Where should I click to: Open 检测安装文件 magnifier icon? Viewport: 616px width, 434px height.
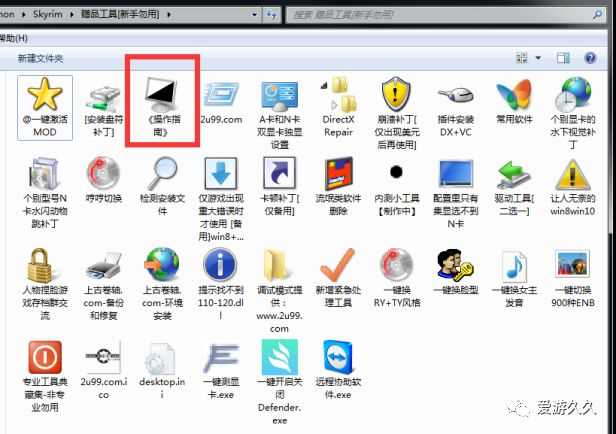tap(162, 173)
